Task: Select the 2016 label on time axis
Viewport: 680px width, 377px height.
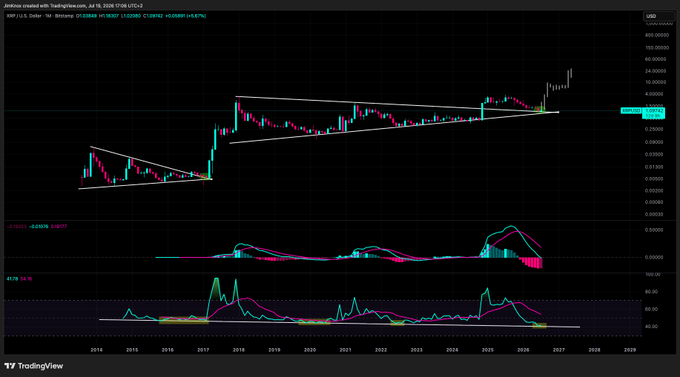Action: pyautogui.click(x=167, y=350)
